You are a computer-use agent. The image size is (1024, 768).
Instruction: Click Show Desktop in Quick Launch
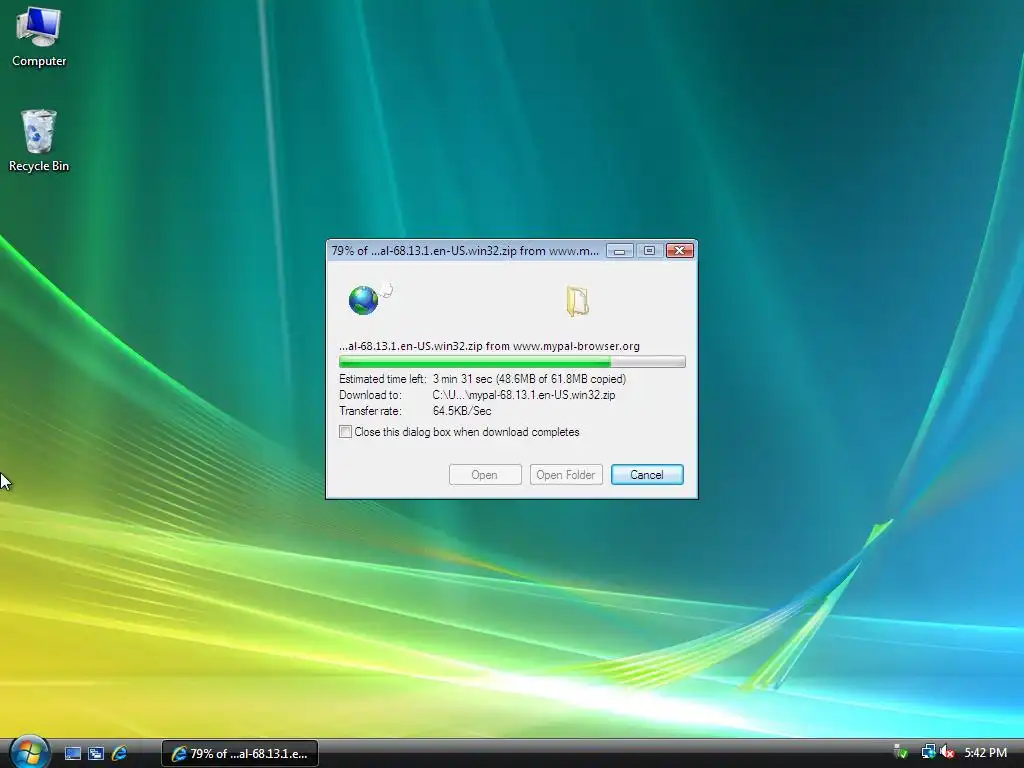coord(72,754)
